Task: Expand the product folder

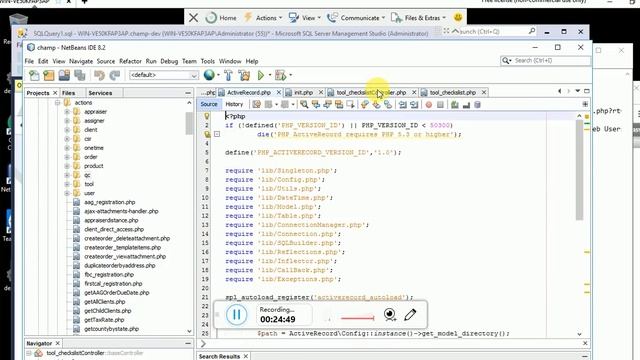Action: pos(67,166)
